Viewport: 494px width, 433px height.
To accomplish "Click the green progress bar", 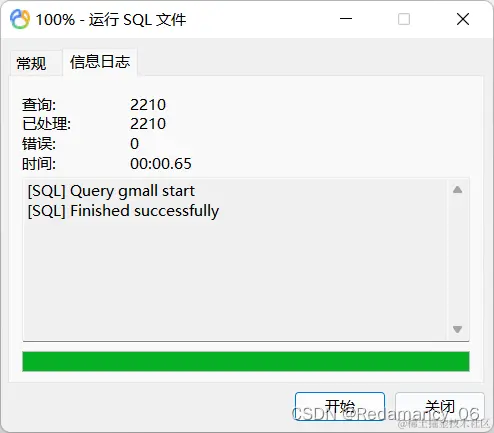I will (246, 361).
